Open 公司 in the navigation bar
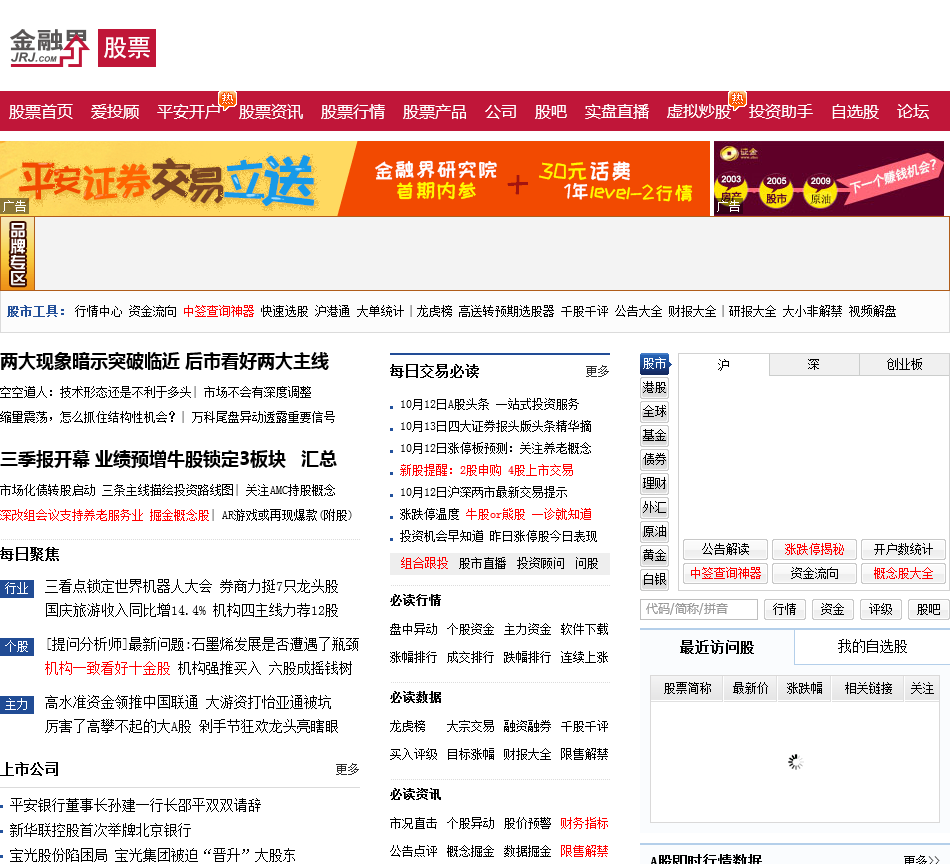 coord(500,112)
